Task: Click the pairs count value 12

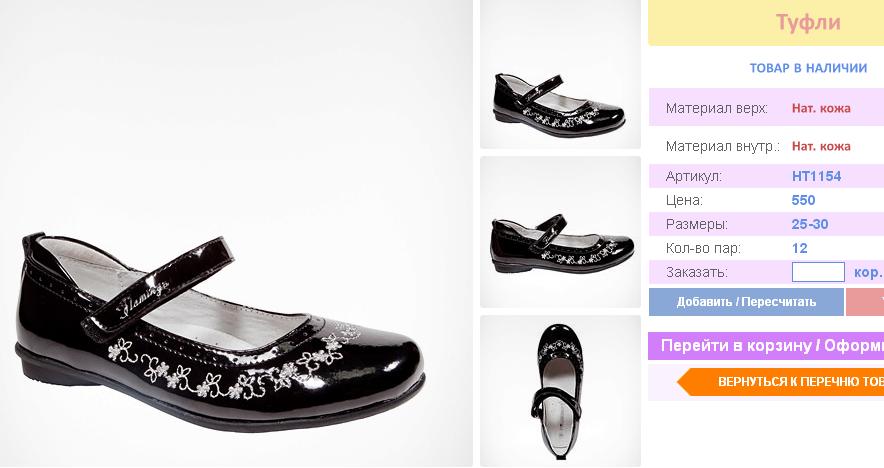Action: click(x=799, y=248)
